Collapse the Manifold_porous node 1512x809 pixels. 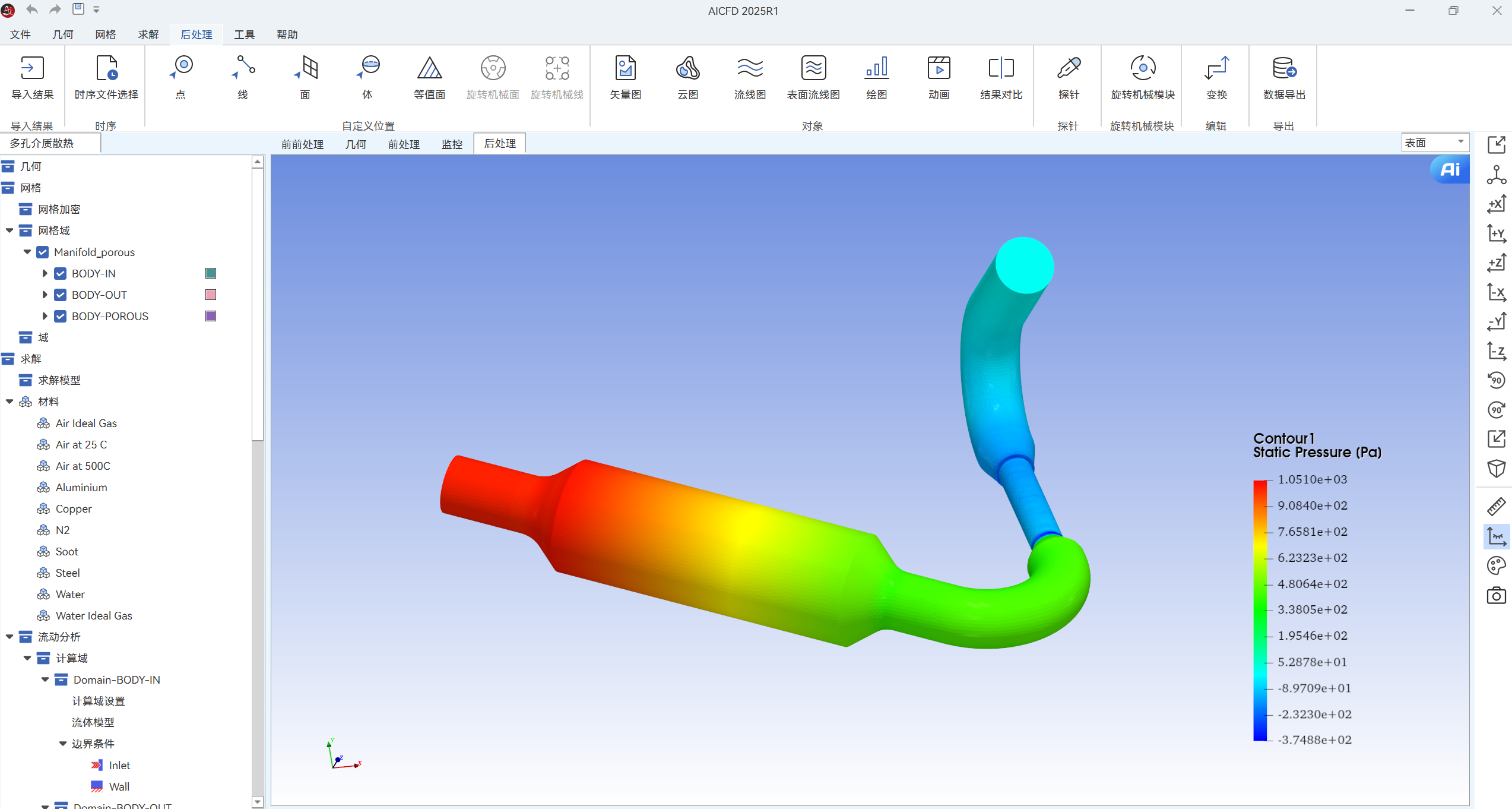(27, 252)
